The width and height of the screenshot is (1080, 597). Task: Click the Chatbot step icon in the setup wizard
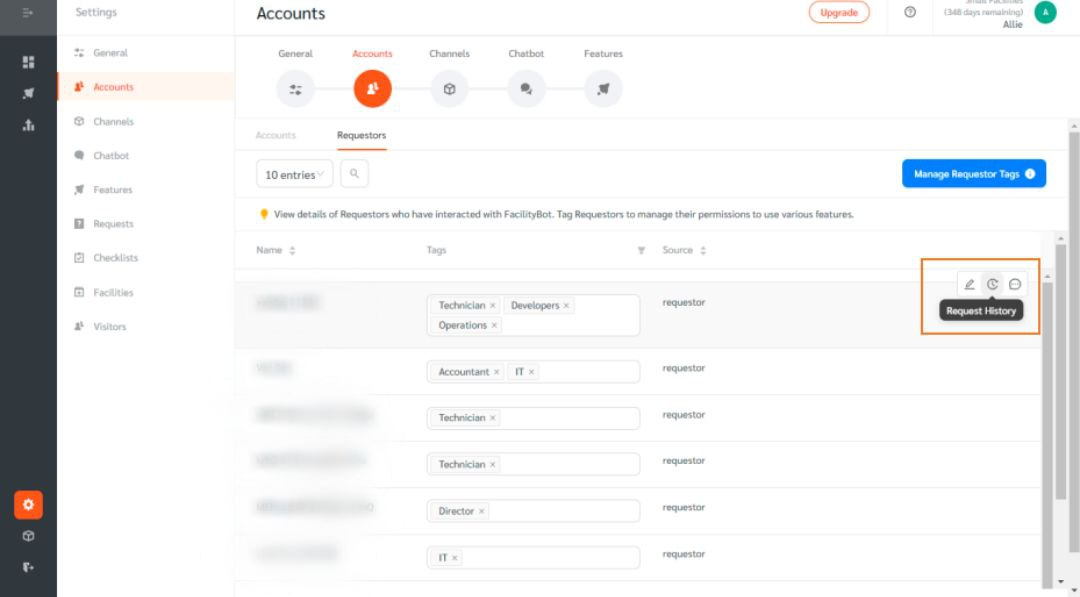(x=526, y=88)
